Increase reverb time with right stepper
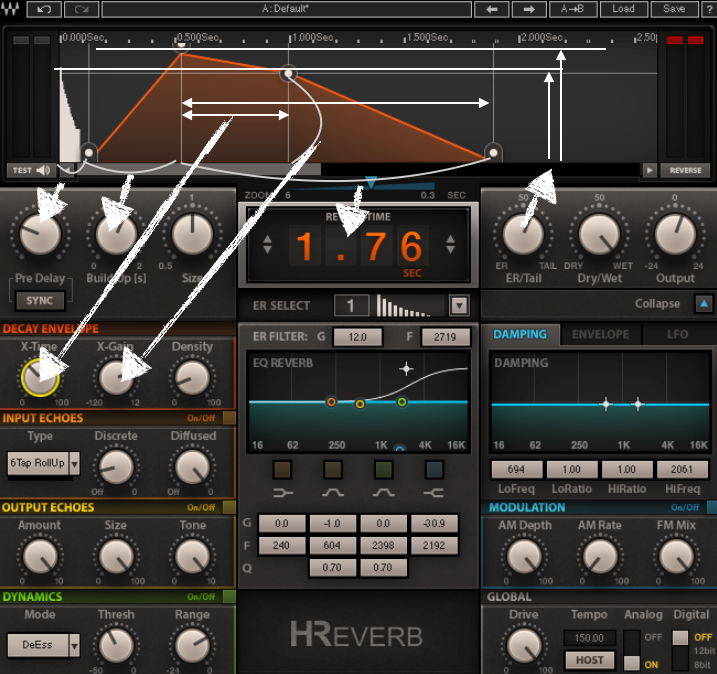The image size is (717, 674). [x=450, y=244]
